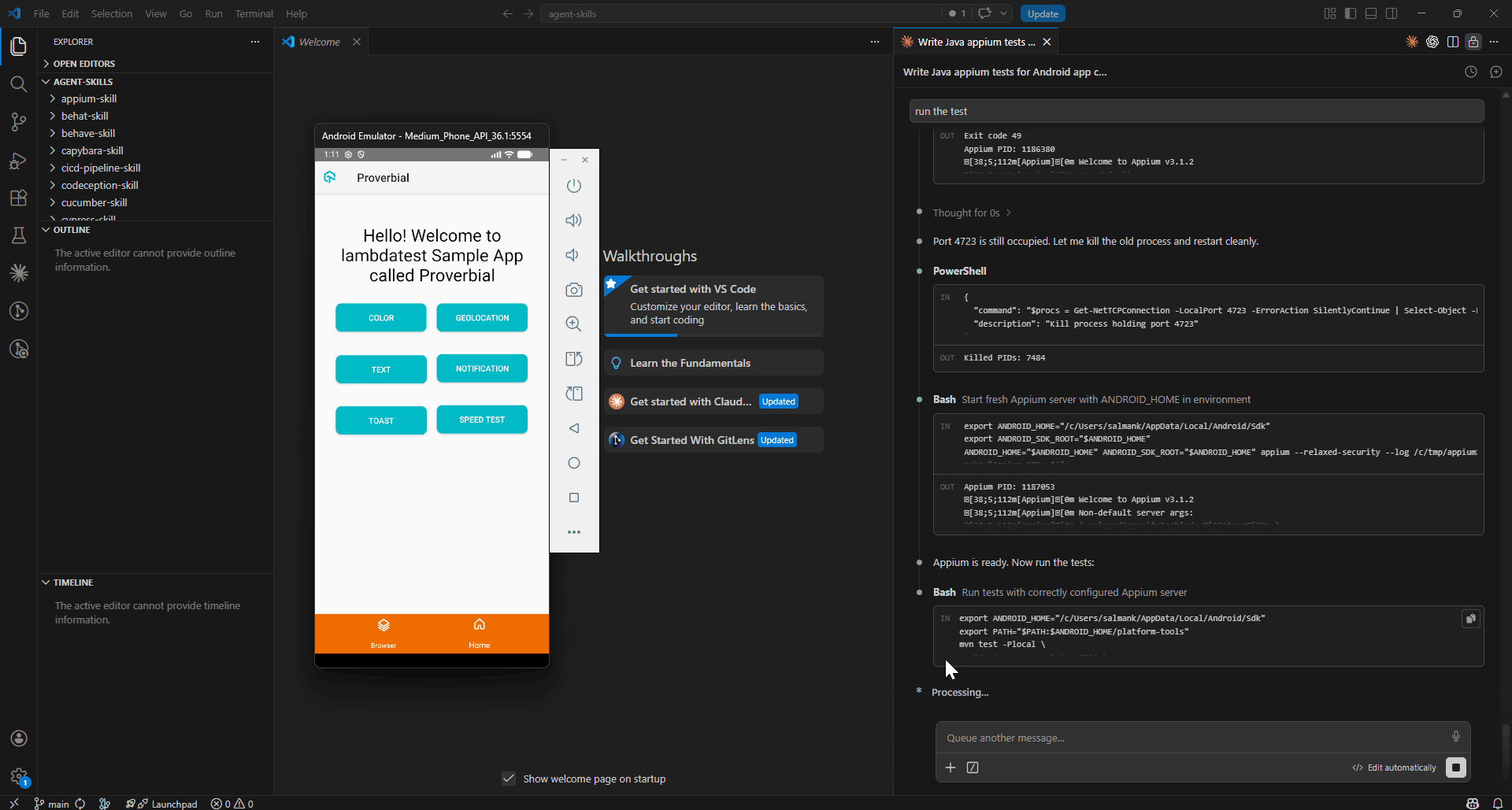
Task: Expand the OPEN EDITORS section
Action: pos(156,64)
